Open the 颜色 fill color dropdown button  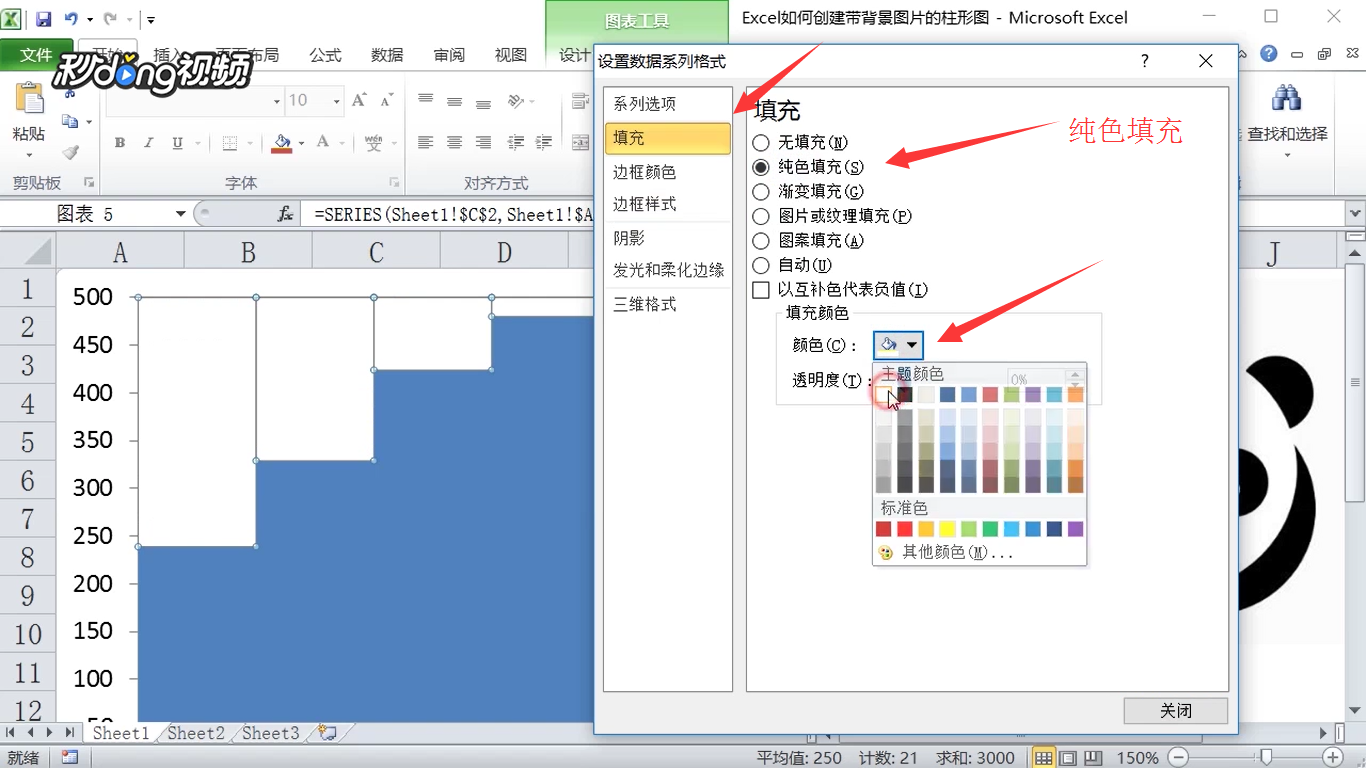(x=898, y=345)
